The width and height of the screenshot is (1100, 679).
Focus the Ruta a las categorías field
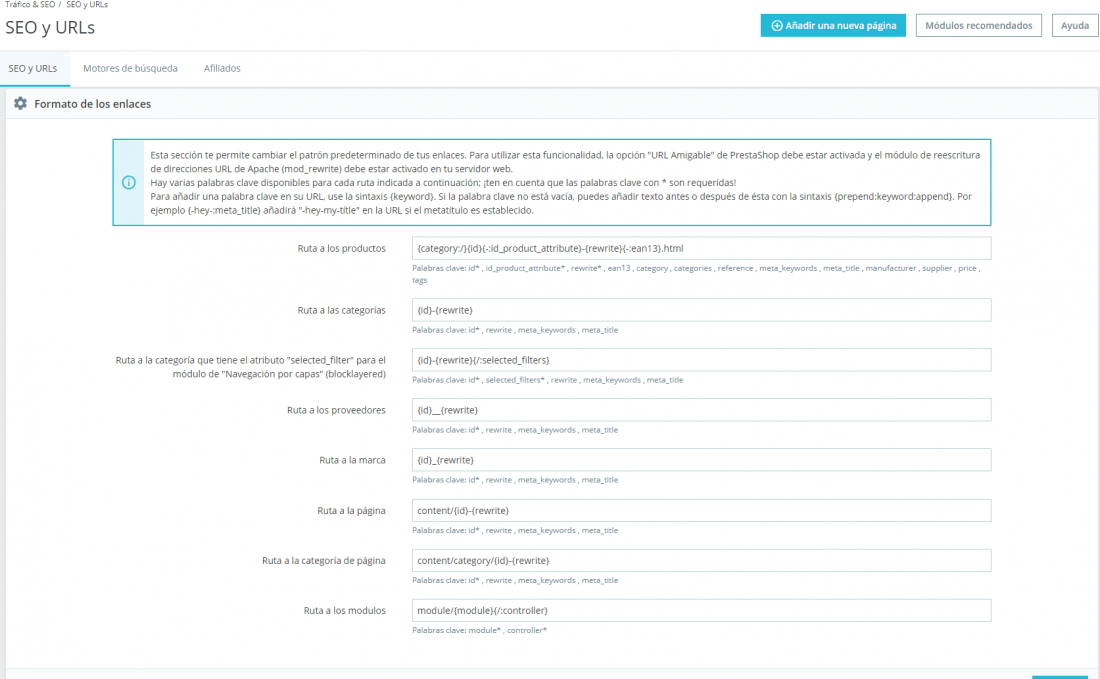click(702, 310)
